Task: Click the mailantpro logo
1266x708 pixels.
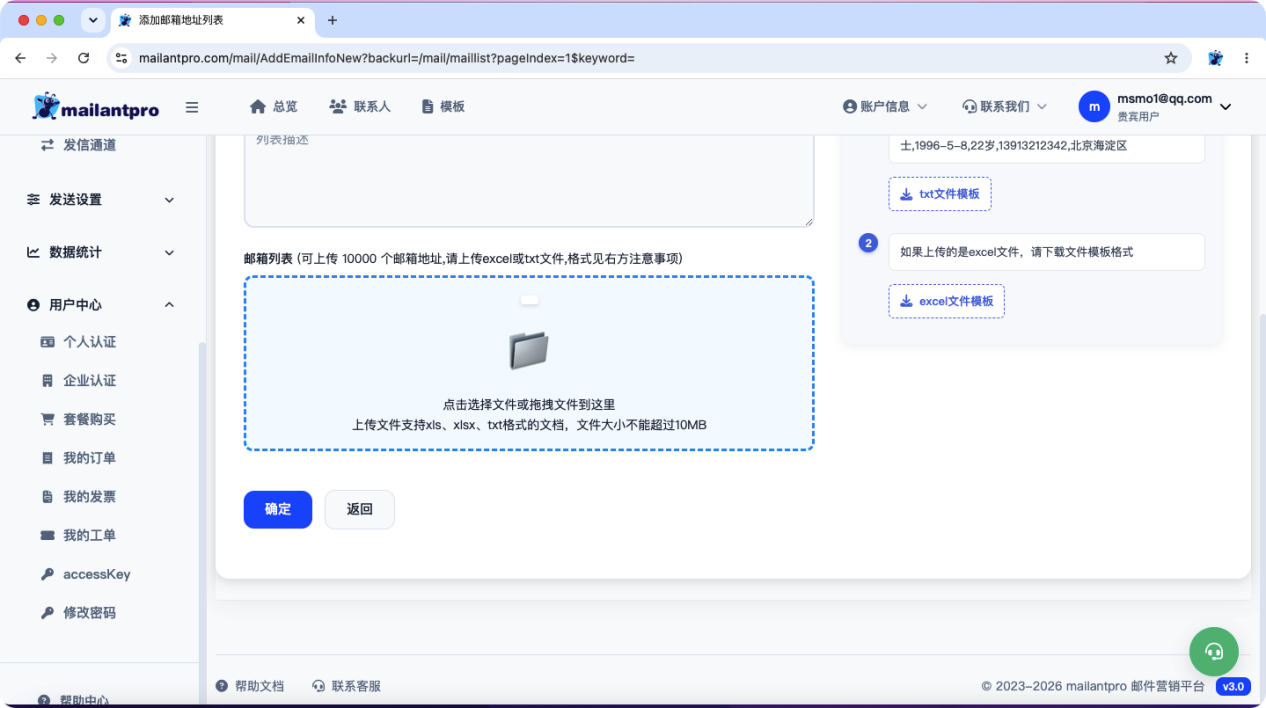Action: click(x=96, y=107)
